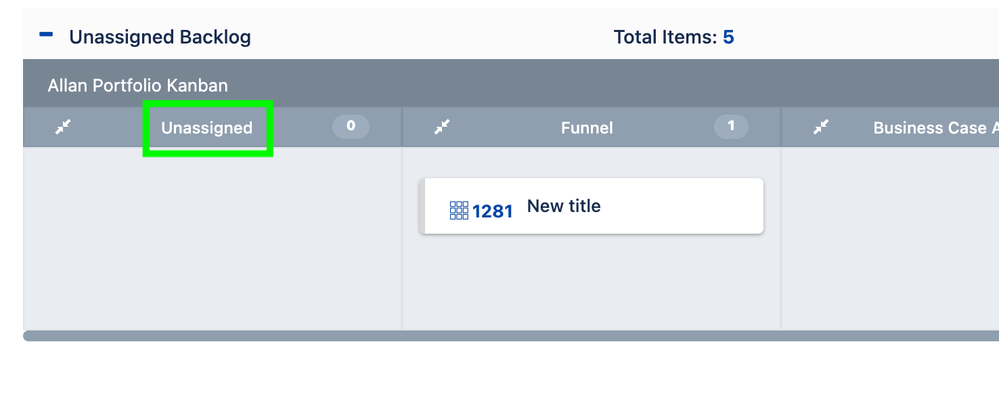Image resolution: width=999 pixels, height=420 pixels.
Task: Click empty space below card in Funnel column
Action: (x=591, y=284)
